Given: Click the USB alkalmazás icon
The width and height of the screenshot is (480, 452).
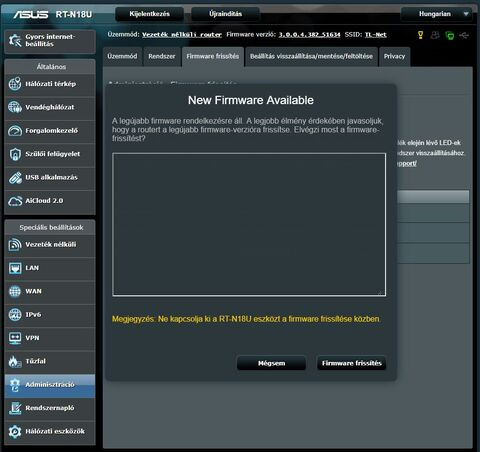Looking at the screenshot, I should (x=15, y=177).
